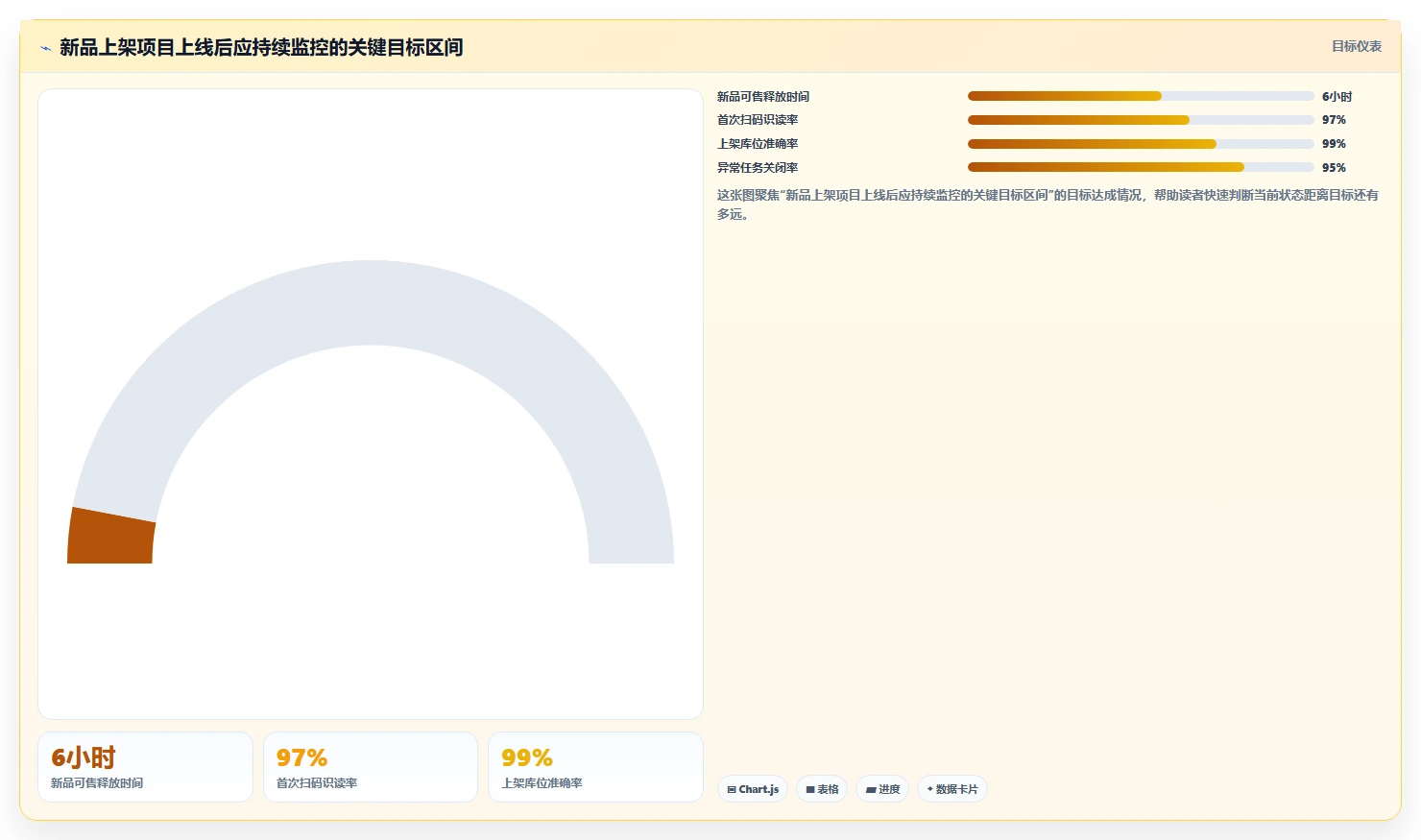This screenshot has height=840, width=1421.
Task: Click the 首次扫码识读率 progress bar
Action: point(1141,120)
